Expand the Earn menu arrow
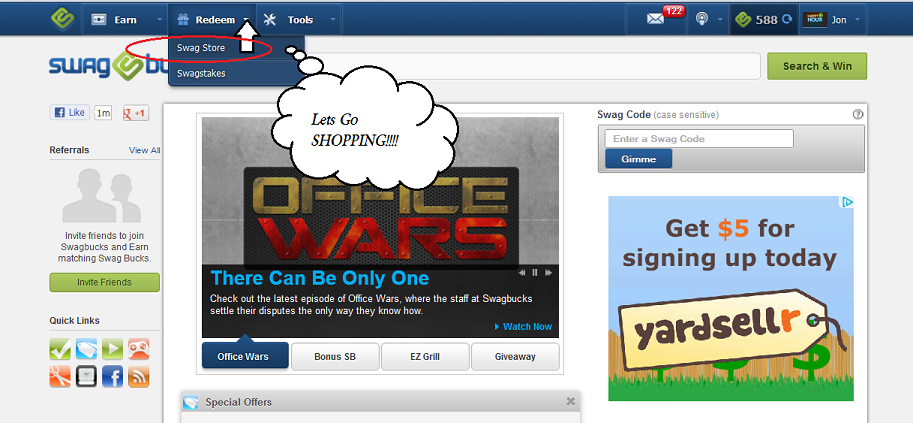913x423 pixels. 160,20
